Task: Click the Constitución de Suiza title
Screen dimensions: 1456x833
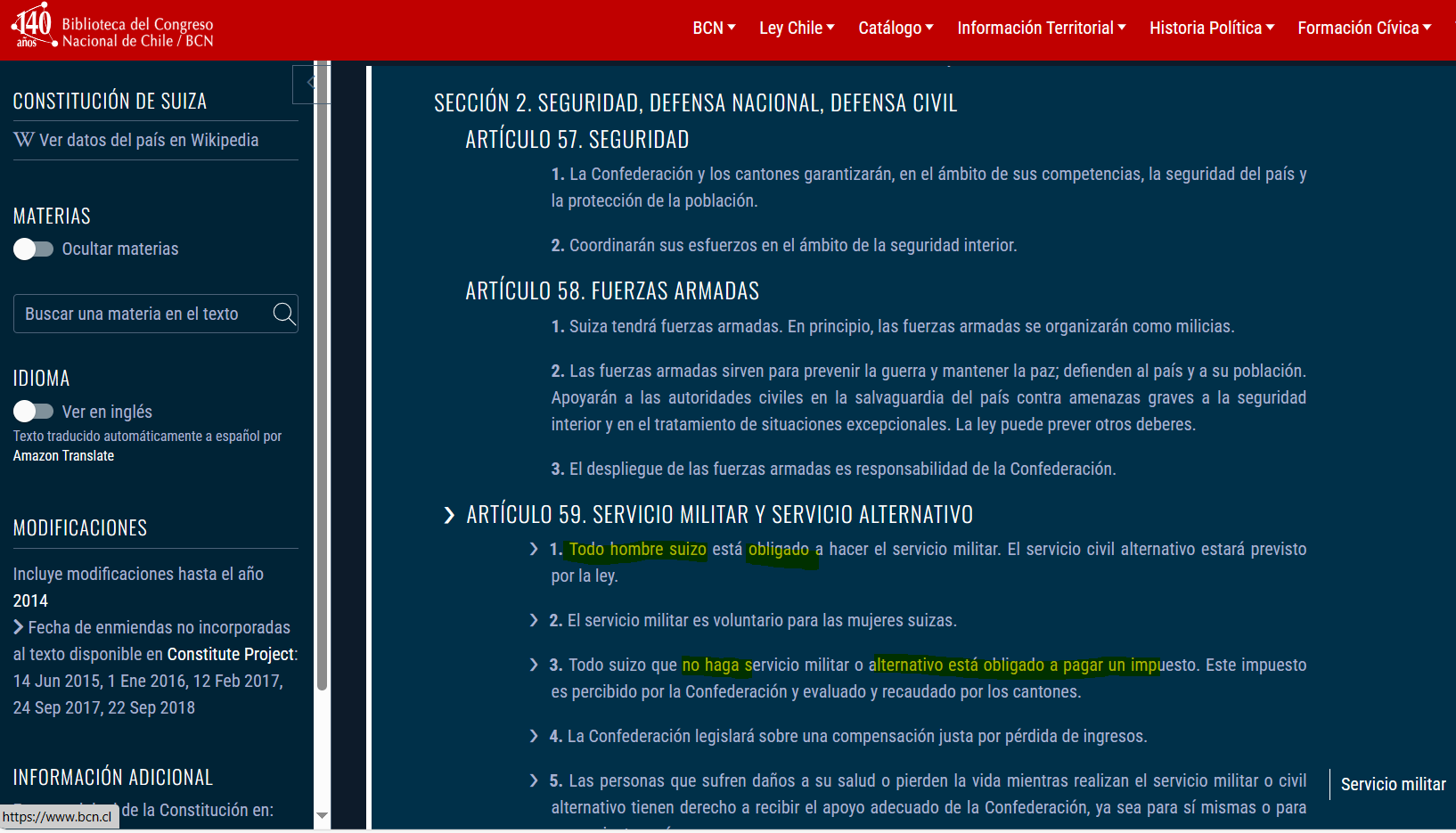Action: click(x=110, y=102)
